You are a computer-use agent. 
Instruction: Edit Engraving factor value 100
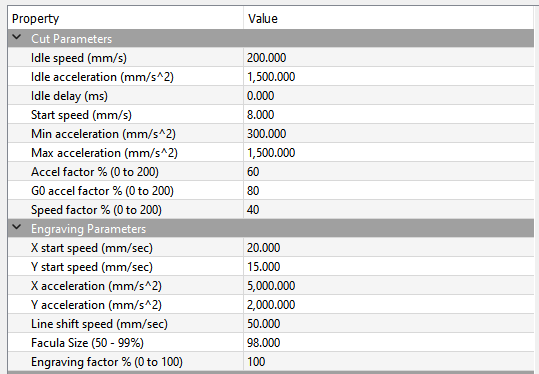click(389, 362)
